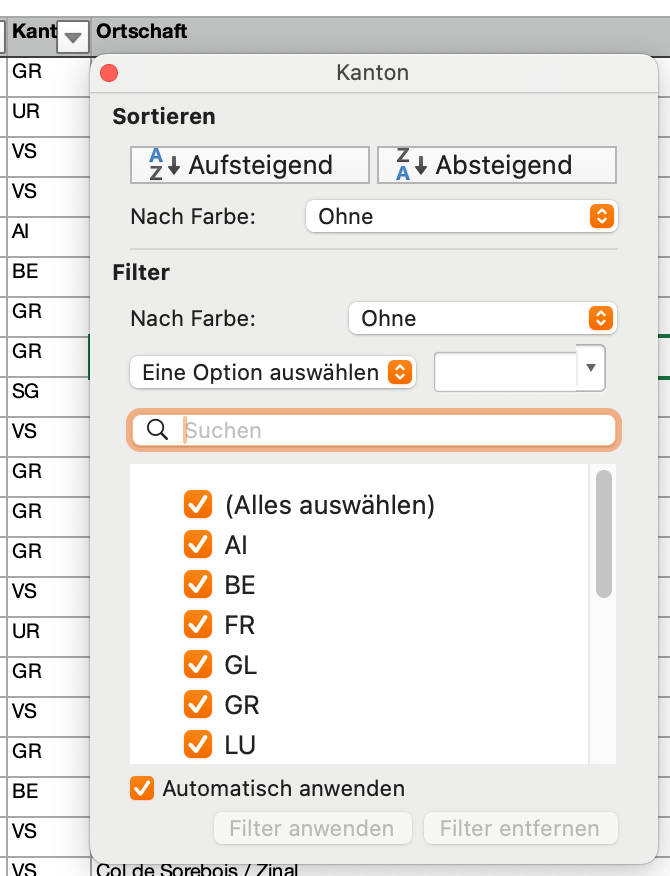Uncheck the AI canton checkbox
The height and width of the screenshot is (876, 670).
[198, 545]
